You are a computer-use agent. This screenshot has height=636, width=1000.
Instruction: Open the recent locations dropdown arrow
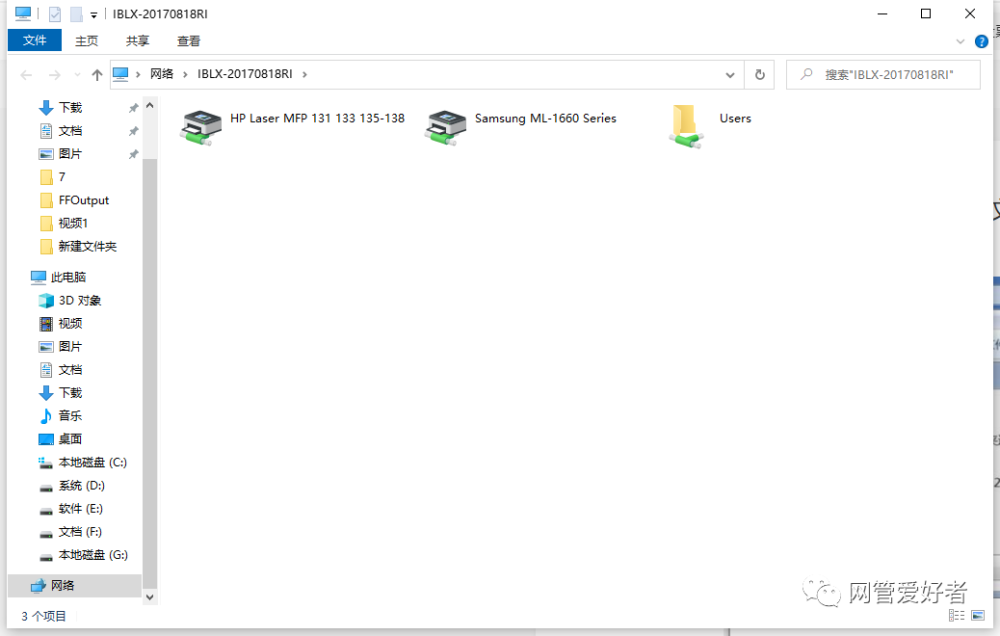point(77,75)
